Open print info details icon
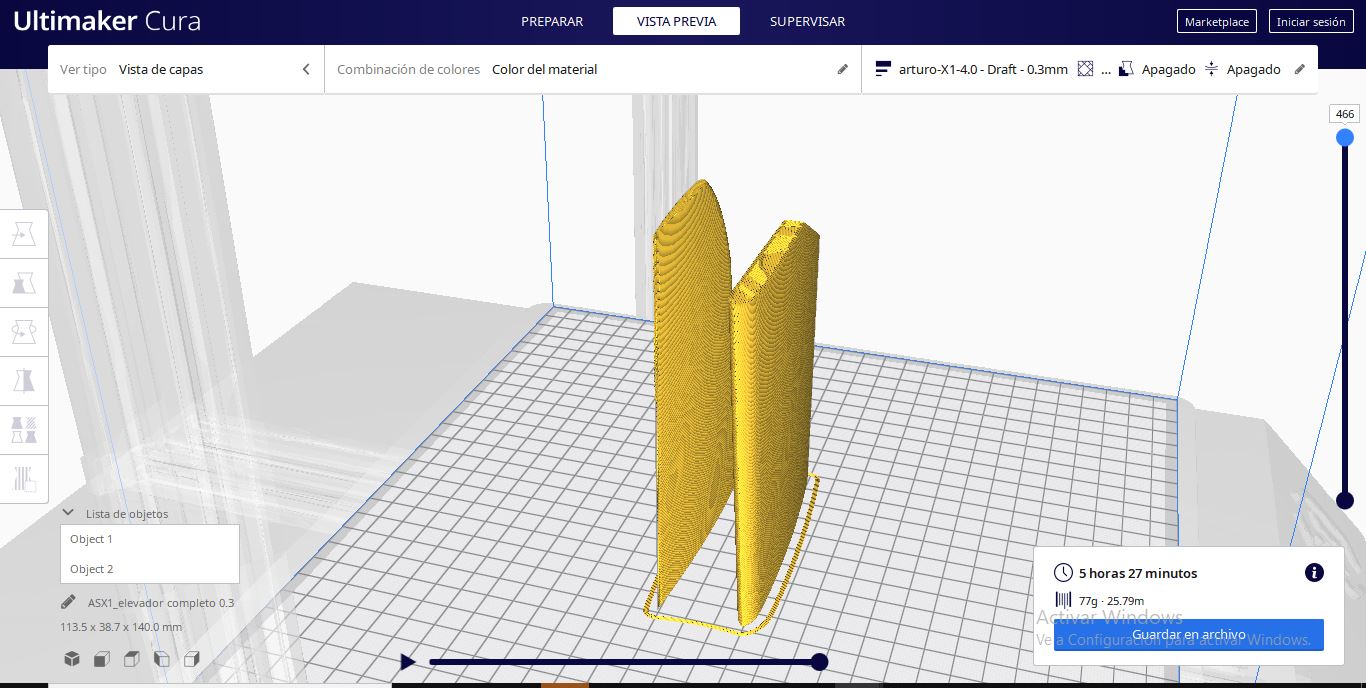Viewport: 1366px width, 688px height. [1314, 573]
